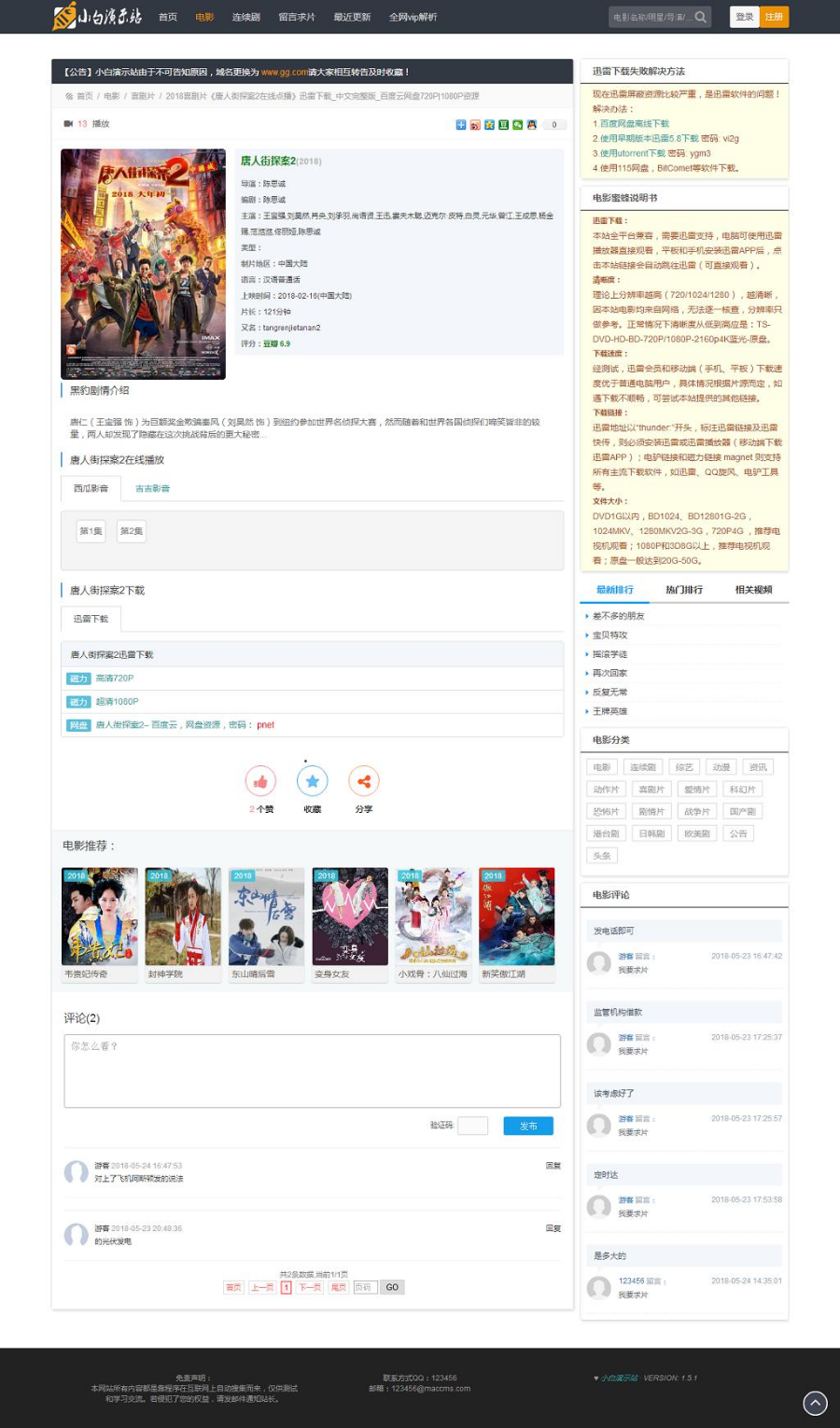Click the 喜剧片 breadcrumb link

(x=143, y=96)
